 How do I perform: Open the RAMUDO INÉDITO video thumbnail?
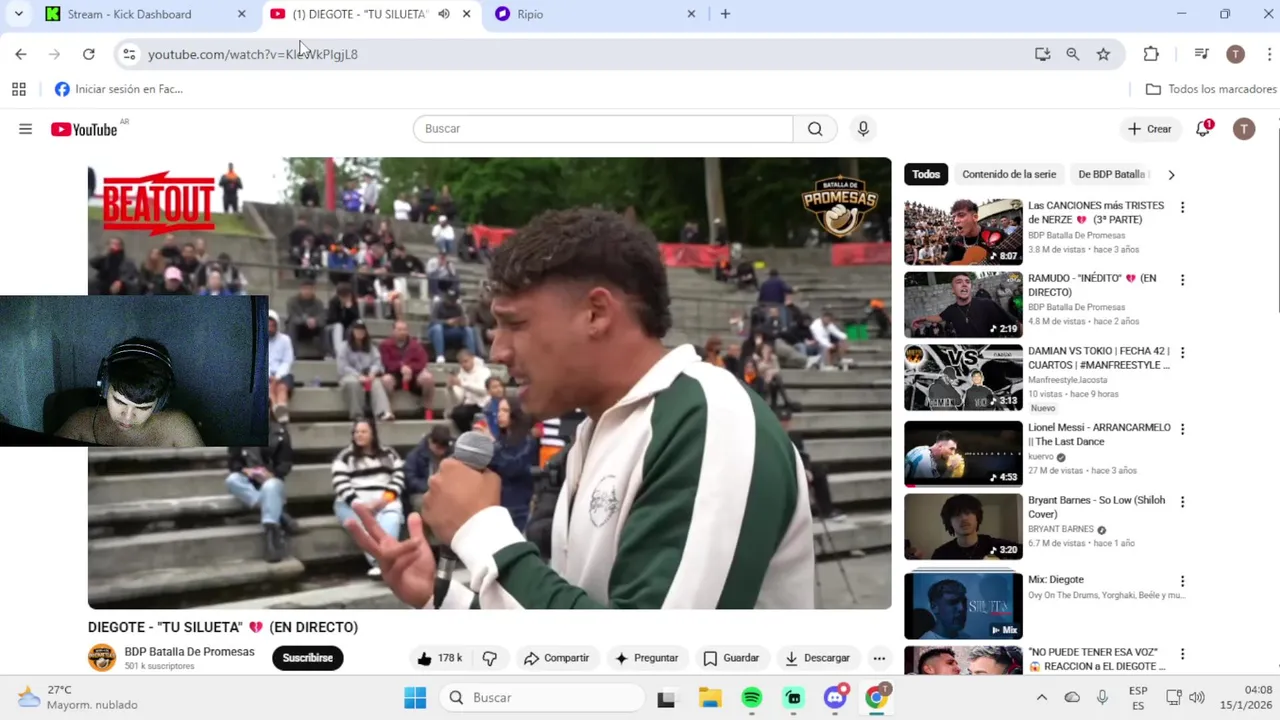963,304
